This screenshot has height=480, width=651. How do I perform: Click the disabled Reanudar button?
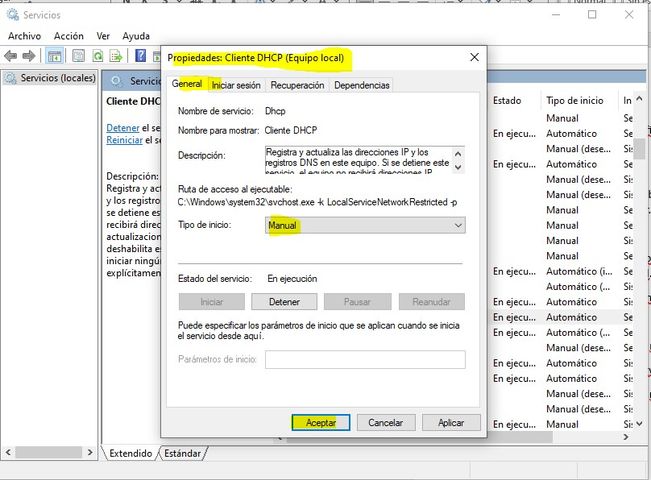tap(431, 302)
